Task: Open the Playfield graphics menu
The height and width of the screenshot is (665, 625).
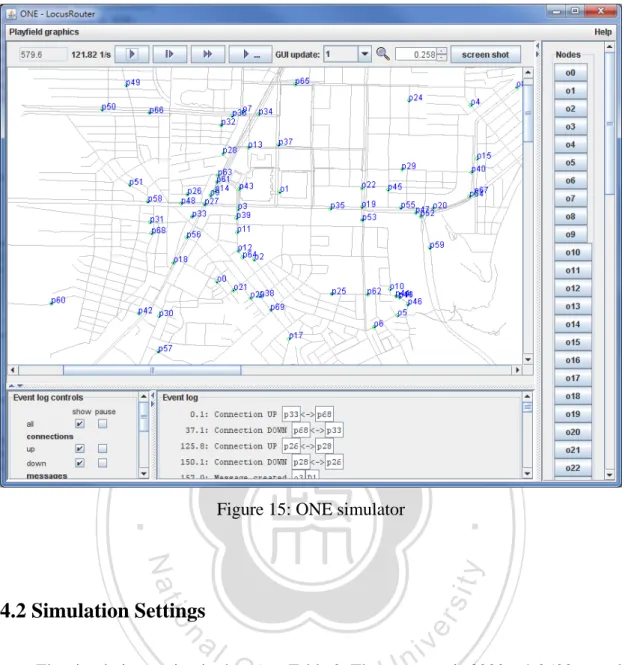Action: pos(44,32)
